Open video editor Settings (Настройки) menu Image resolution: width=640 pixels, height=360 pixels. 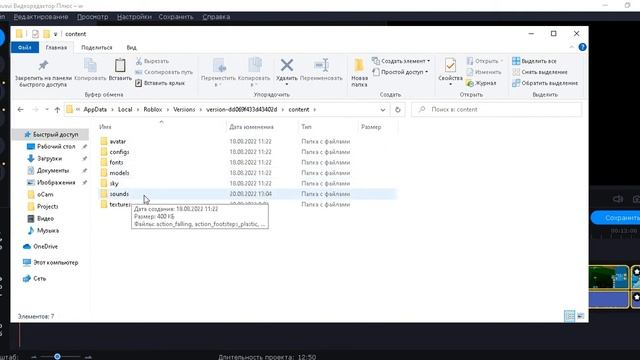click(134, 17)
